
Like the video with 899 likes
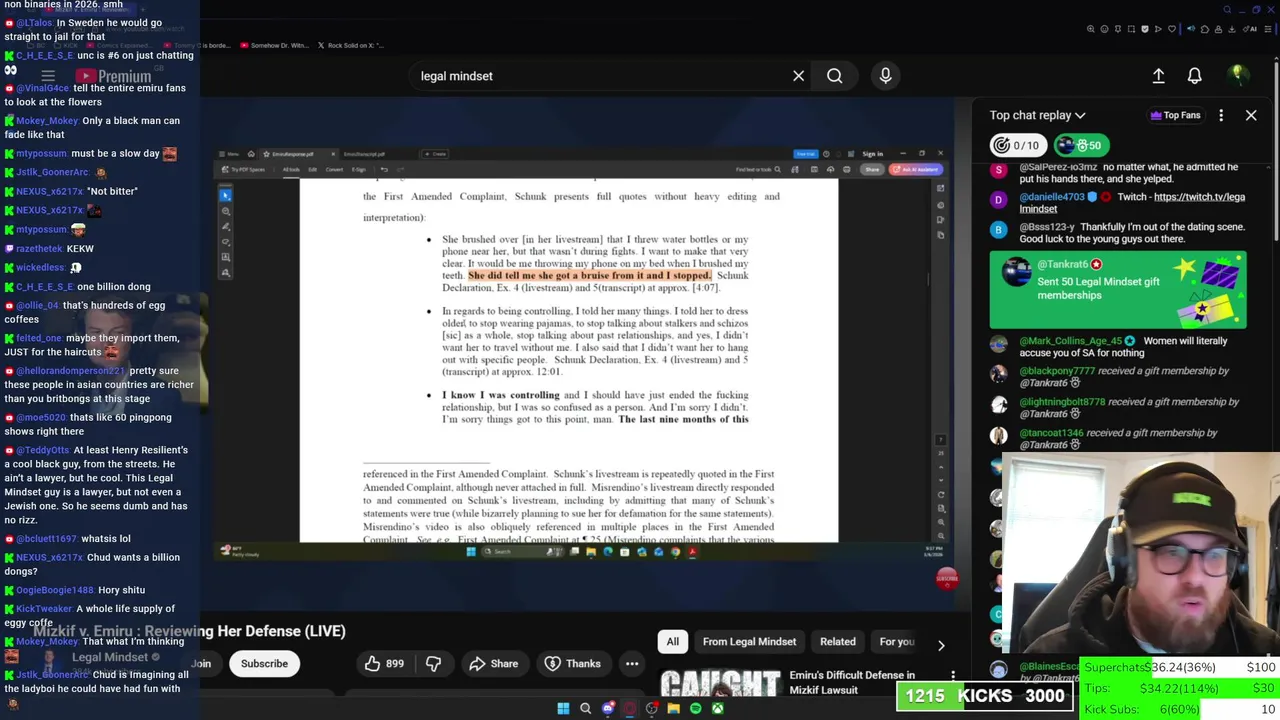pos(384,664)
